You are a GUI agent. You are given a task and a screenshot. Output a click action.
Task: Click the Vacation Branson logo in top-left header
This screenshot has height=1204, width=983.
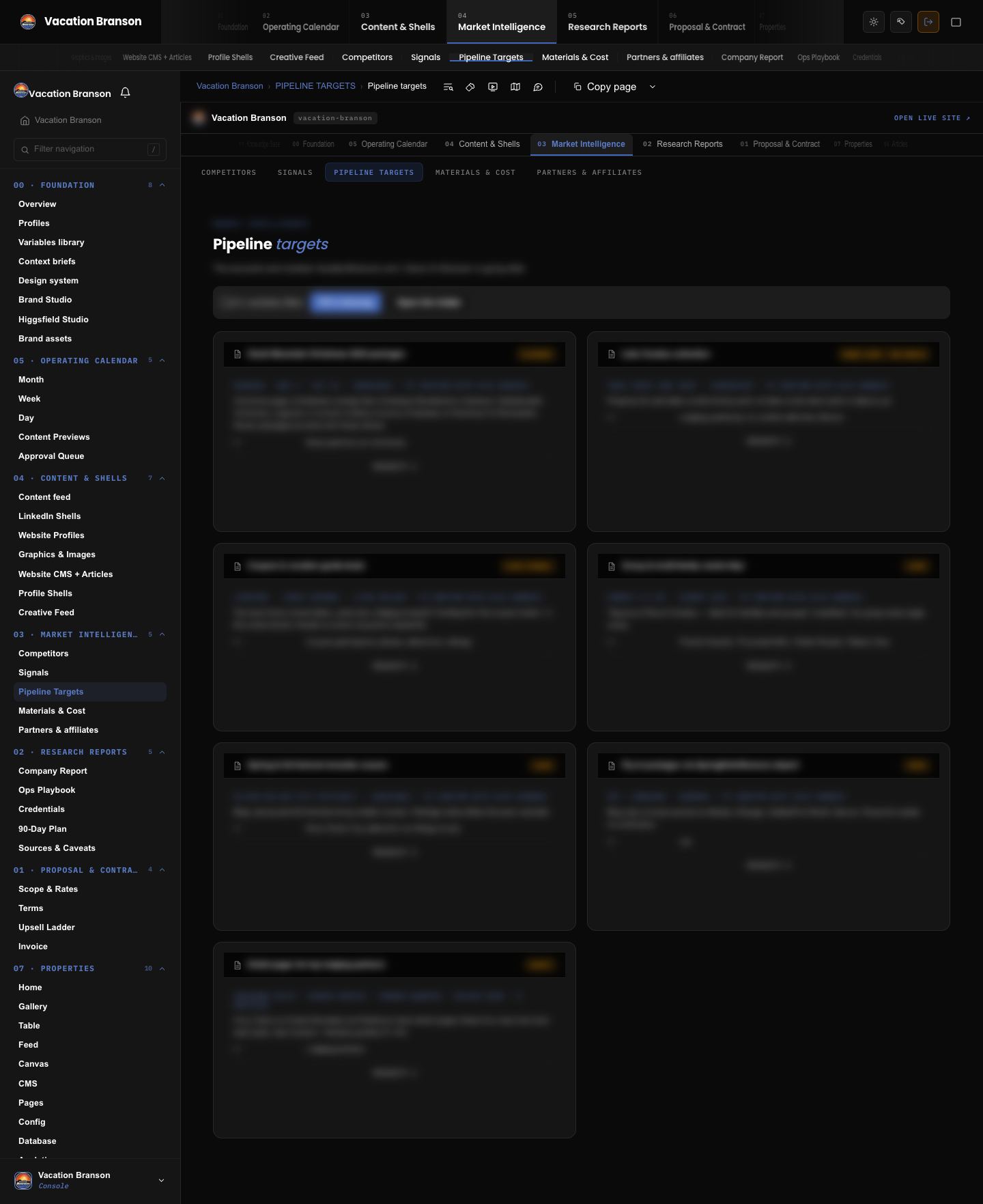tap(28, 22)
